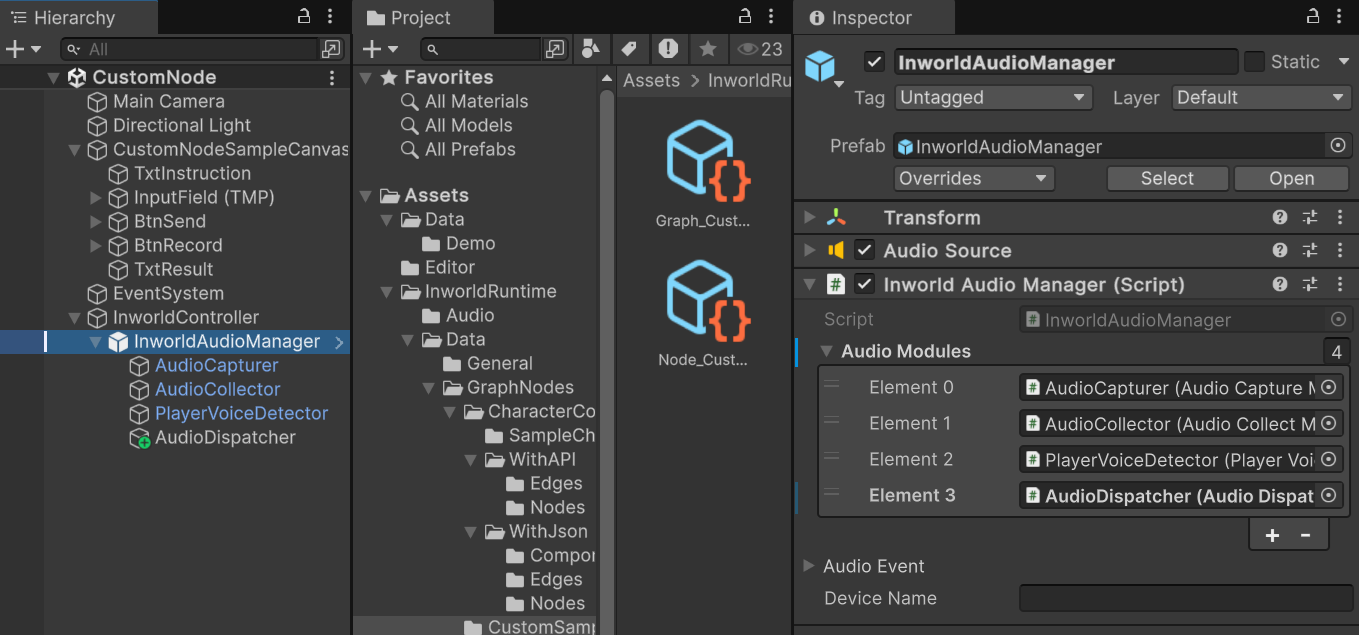Open the object picker for Element 0
The image size is (1359, 635).
1329,387
